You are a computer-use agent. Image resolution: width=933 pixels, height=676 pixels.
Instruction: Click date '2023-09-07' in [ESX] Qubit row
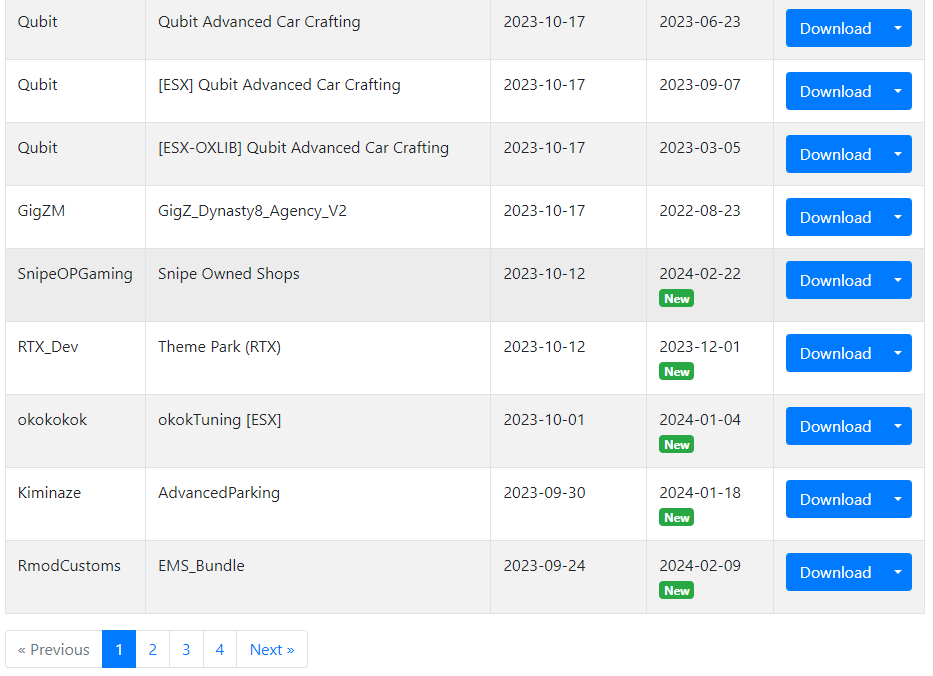pyautogui.click(x=700, y=84)
